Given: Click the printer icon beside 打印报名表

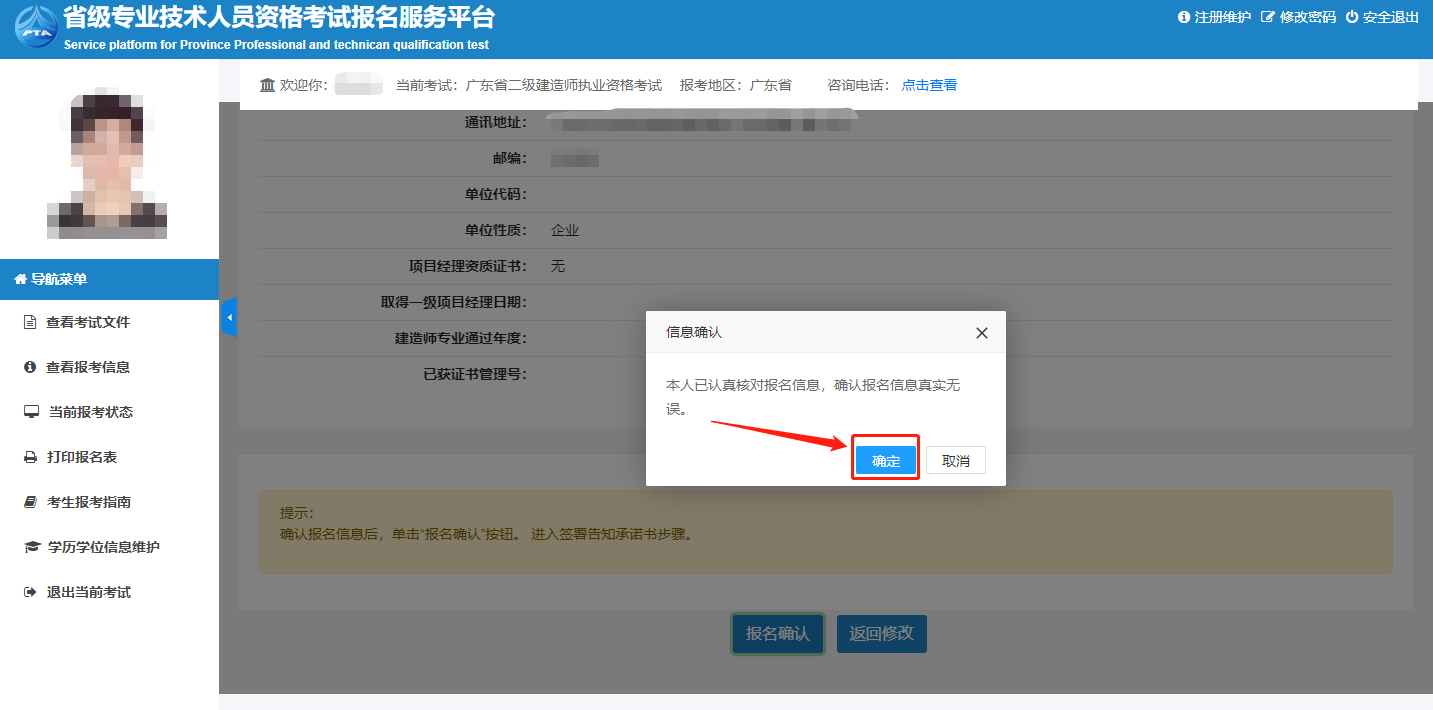Looking at the screenshot, I should click(x=30, y=457).
